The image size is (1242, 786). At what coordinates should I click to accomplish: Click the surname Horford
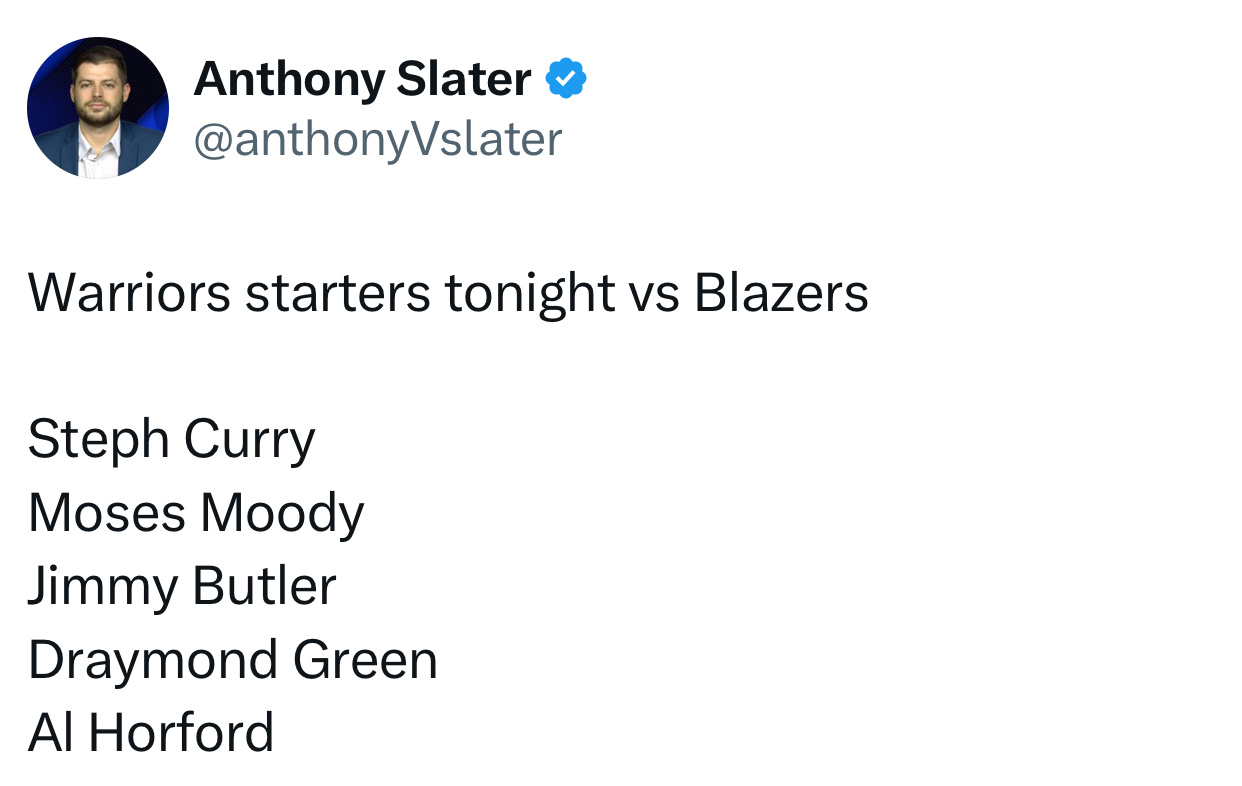tap(181, 733)
